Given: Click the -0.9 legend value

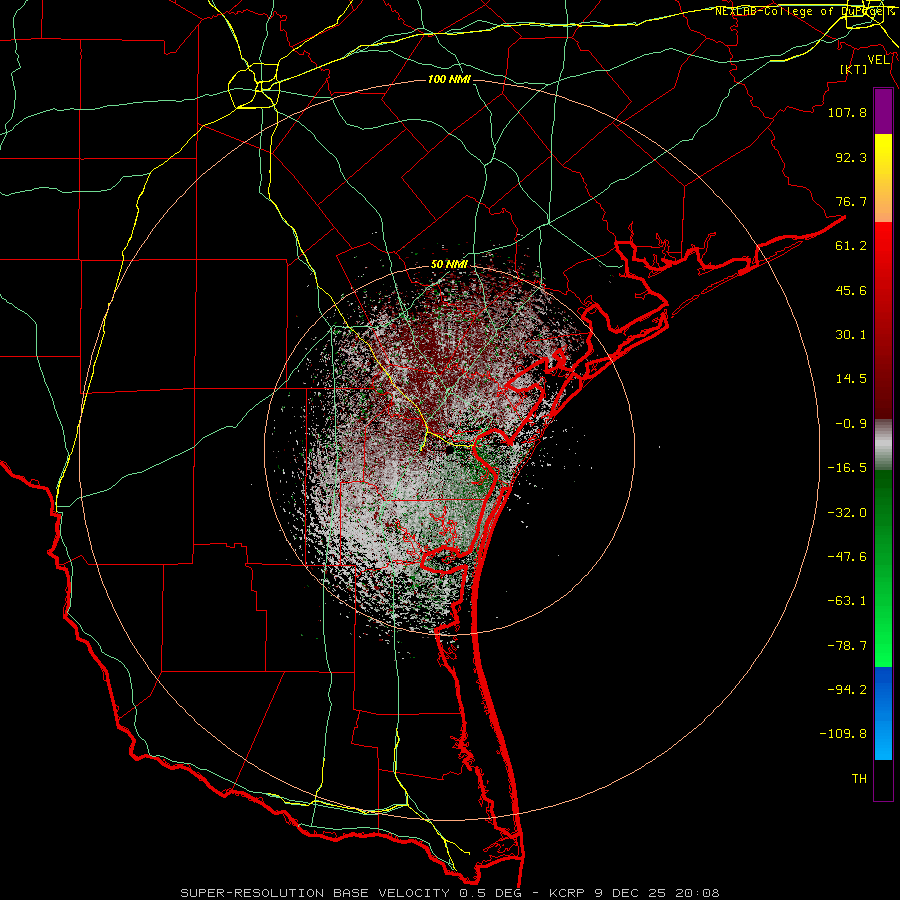Looking at the screenshot, I should coord(851,424).
